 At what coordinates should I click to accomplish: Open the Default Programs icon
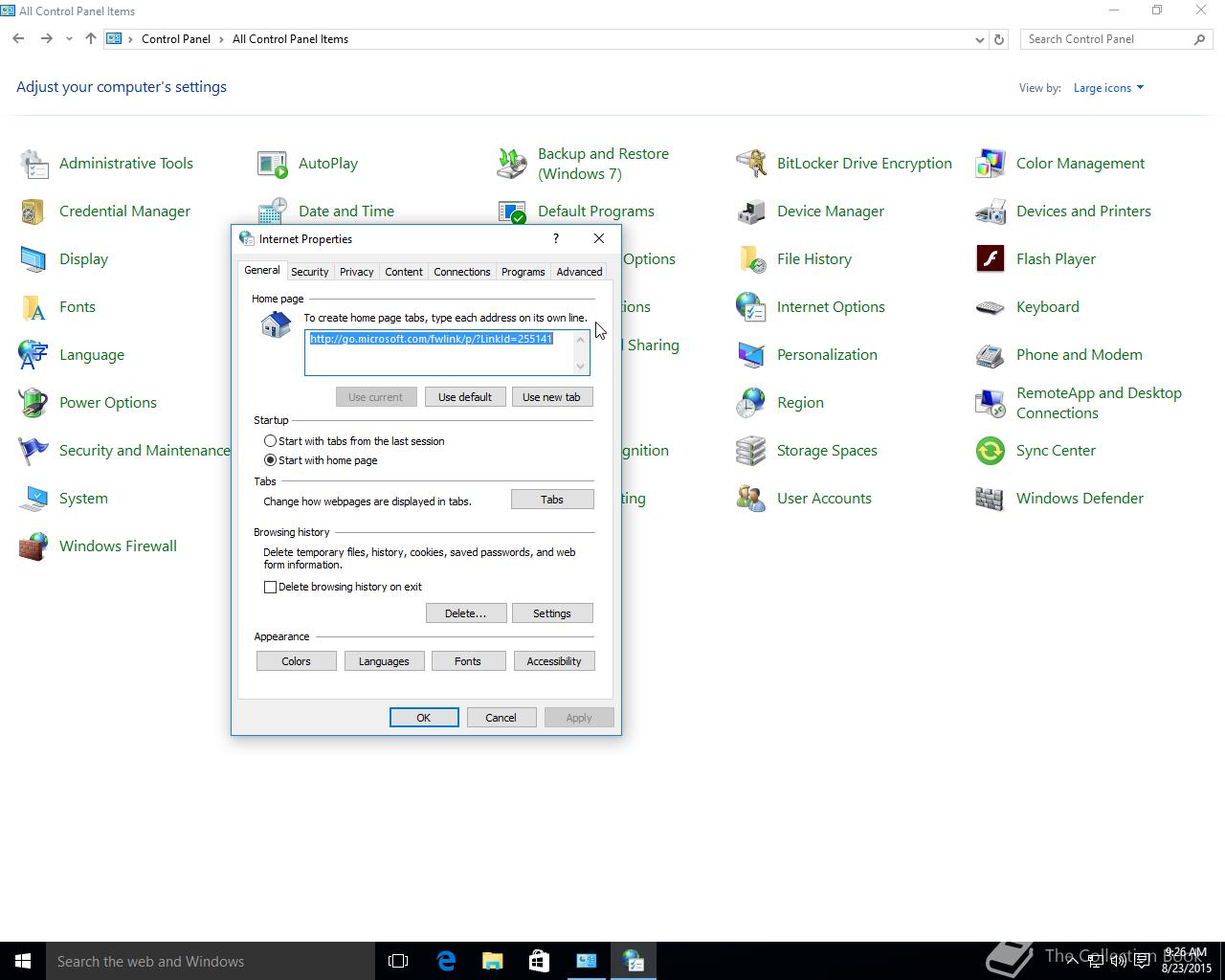[x=512, y=212]
